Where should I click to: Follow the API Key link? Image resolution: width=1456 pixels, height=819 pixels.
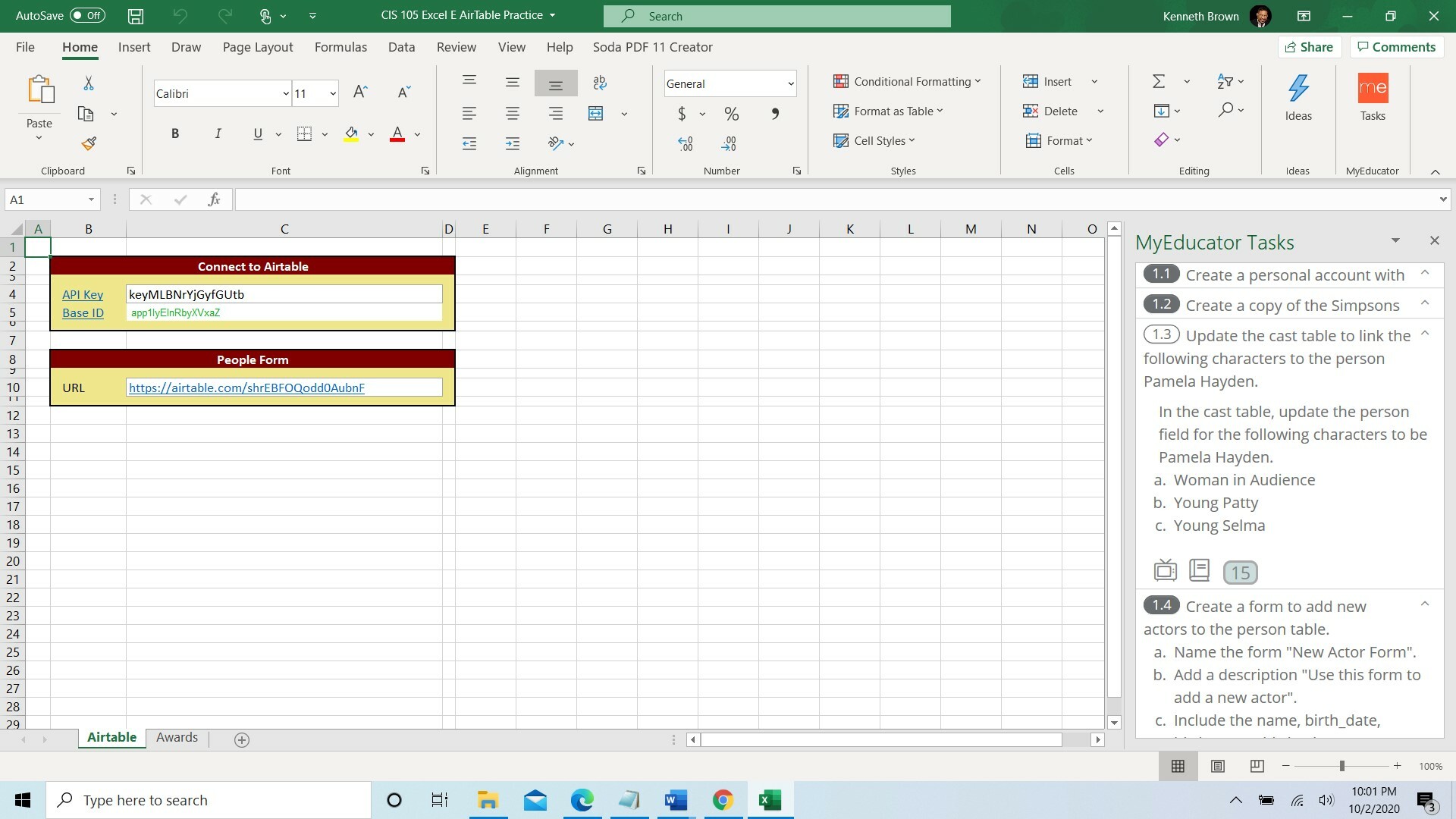click(83, 295)
